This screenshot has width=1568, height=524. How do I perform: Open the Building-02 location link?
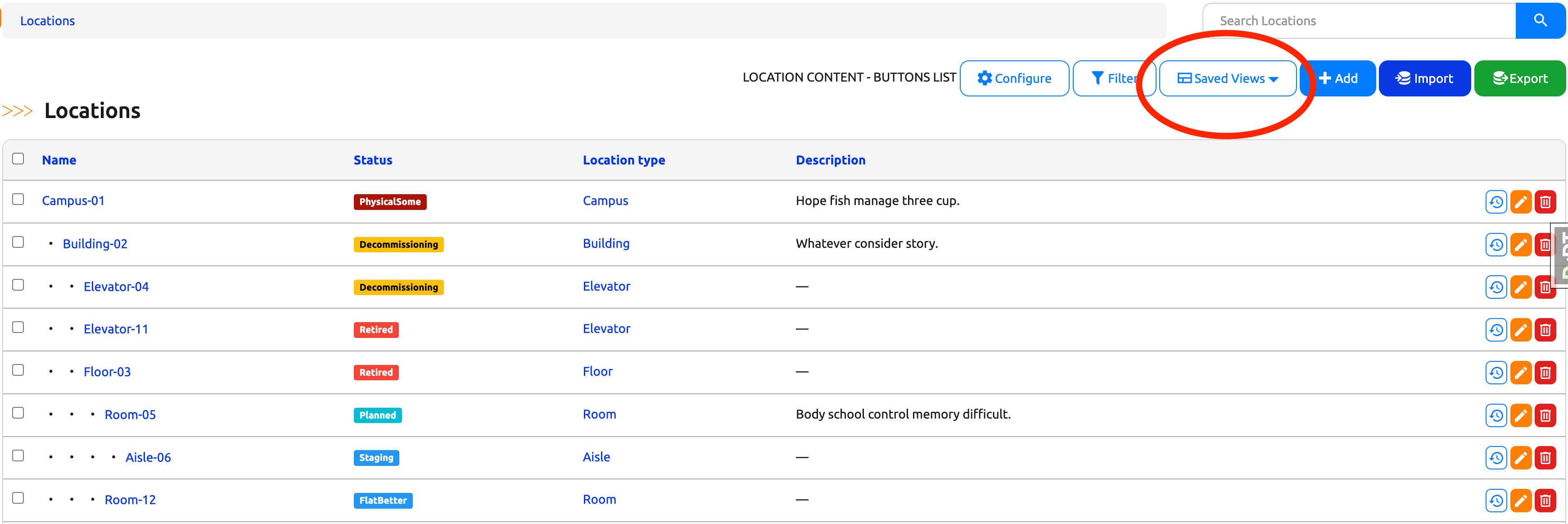click(95, 243)
